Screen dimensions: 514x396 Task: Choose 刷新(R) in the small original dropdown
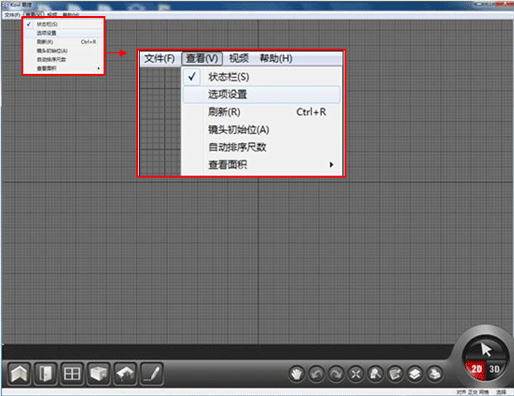coord(63,42)
